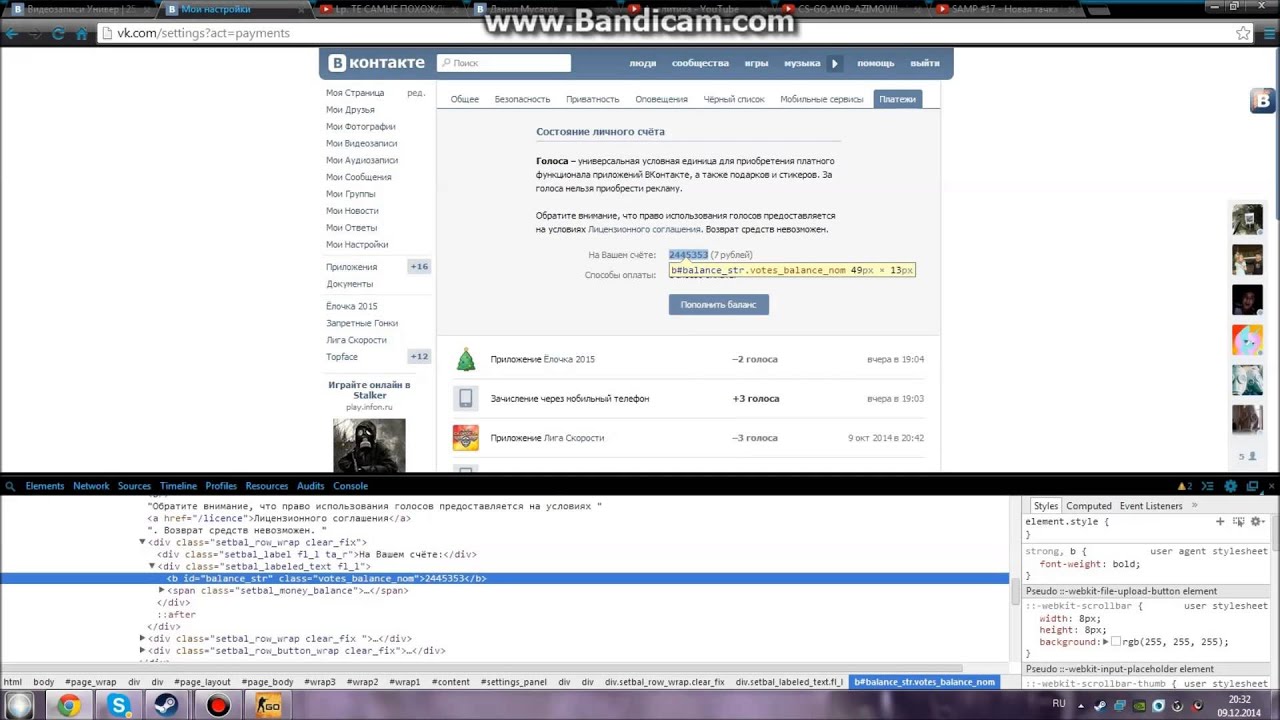Image resolution: width=1280 pixels, height=720 pixels.
Task: Collapse the setbal_row_wrap clear_fix div node
Action: click(142, 542)
